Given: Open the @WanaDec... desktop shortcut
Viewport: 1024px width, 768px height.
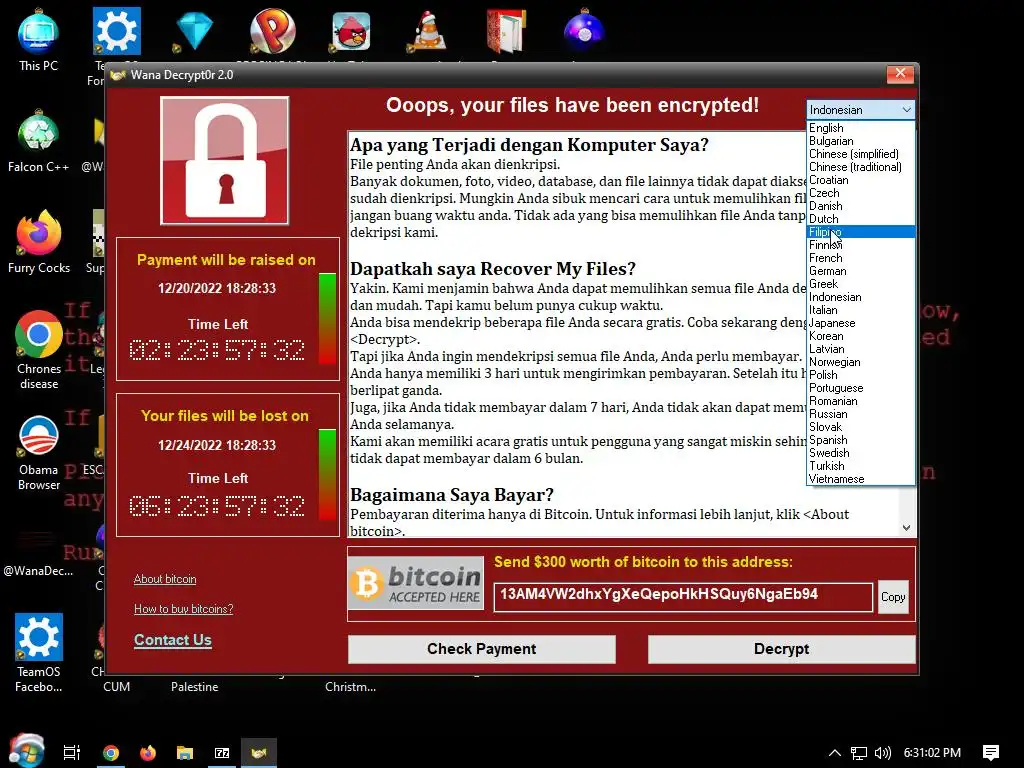Looking at the screenshot, I should [38, 552].
